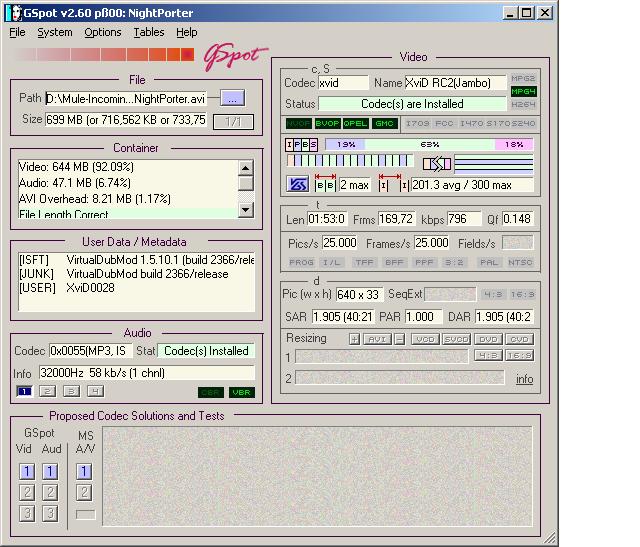Run GSpot Aud test 1
The height and width of the screenshot is (547, 640).
click(50, 471)
